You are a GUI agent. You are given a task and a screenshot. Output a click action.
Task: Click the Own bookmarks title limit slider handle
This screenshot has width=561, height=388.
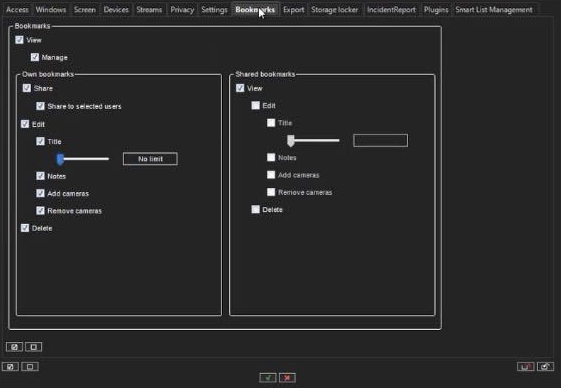tap(60, 159)
